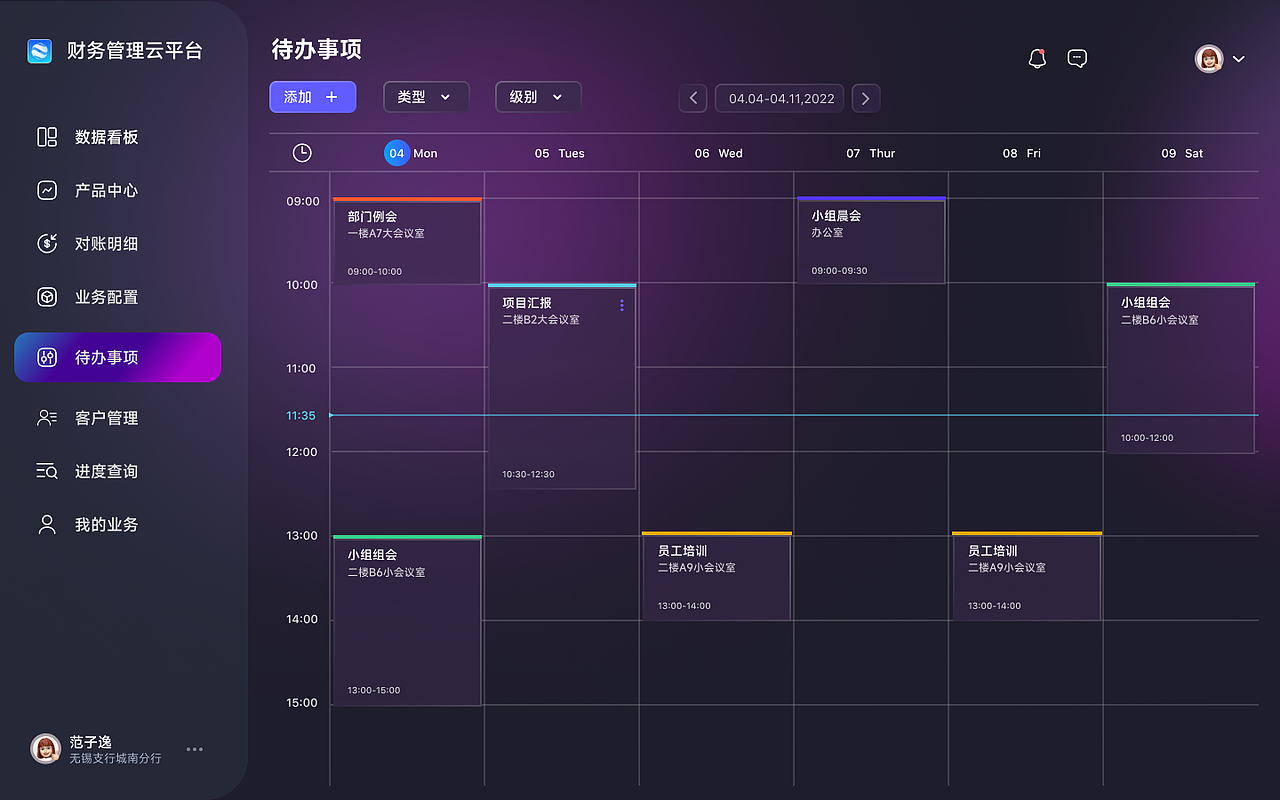Open the chat messages icon
This screenshot has height=800, width=1280.
tap(1077, 58)
